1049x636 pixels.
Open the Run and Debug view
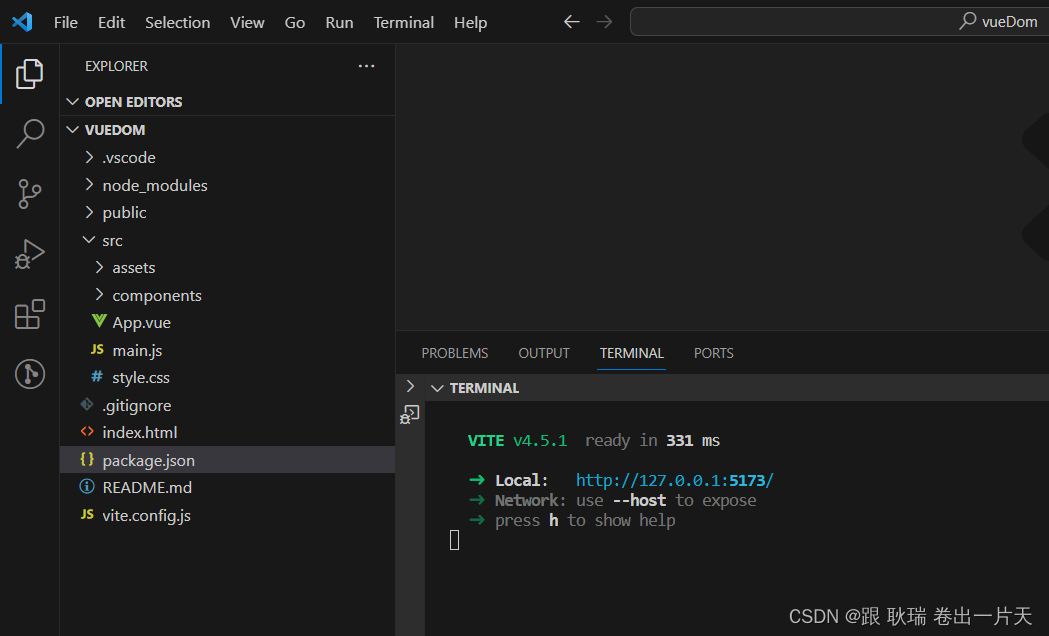coord(29,254)
